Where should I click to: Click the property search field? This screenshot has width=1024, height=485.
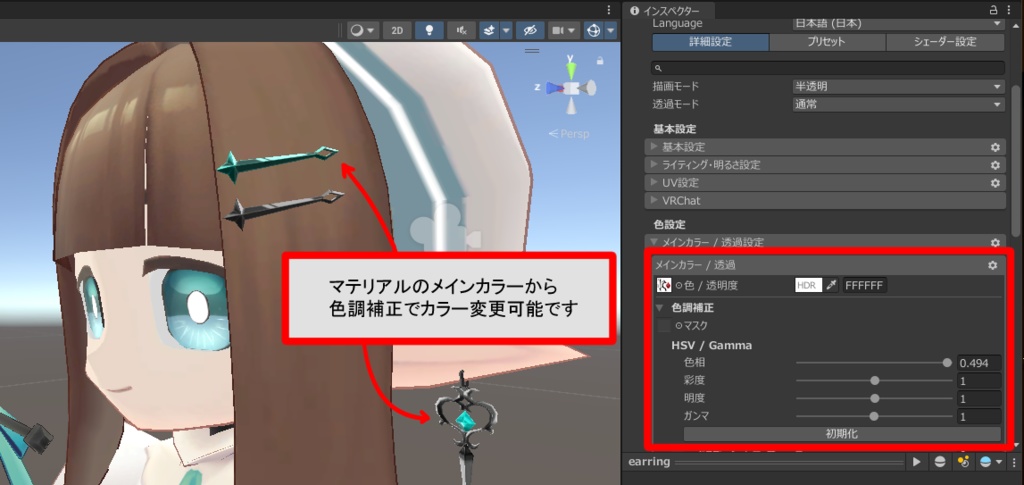827,68
